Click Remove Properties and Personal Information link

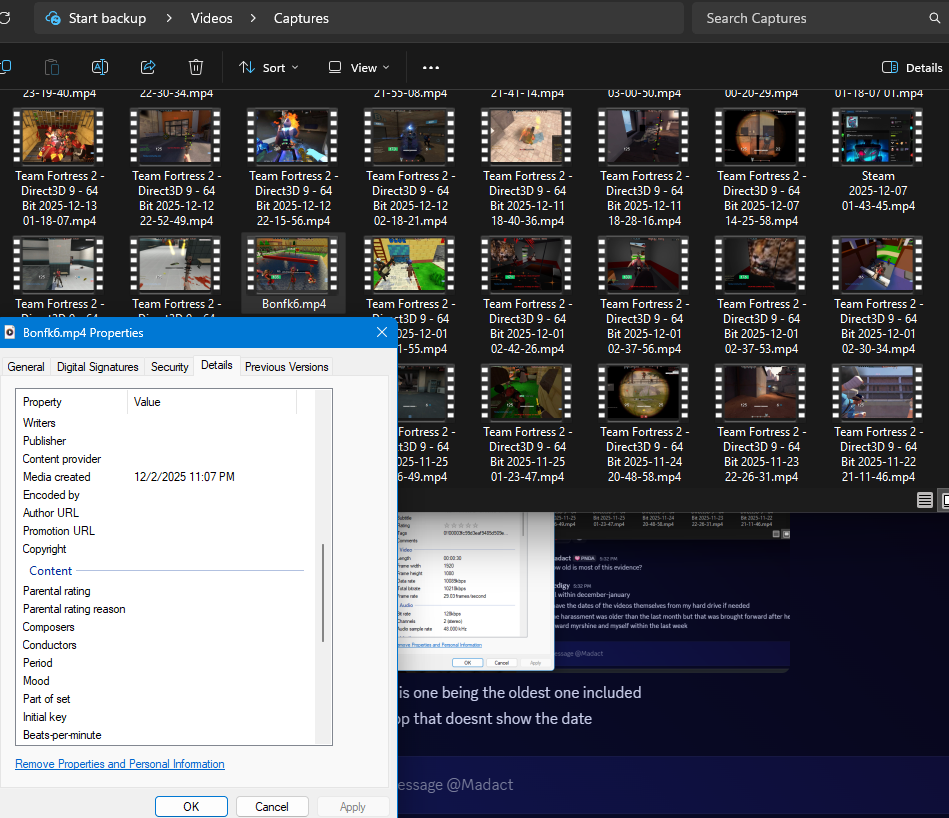pos(120,764)
